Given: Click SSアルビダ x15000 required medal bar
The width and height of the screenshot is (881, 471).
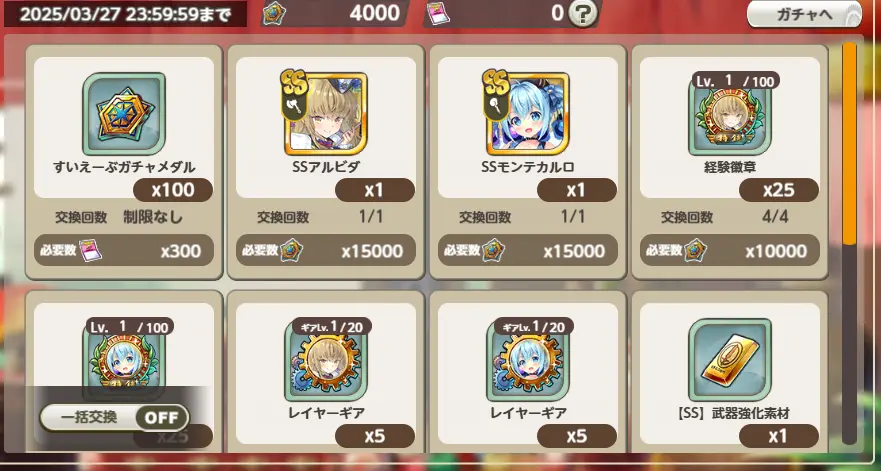Looking at the screenshot, I should click(x=326, y=251).
